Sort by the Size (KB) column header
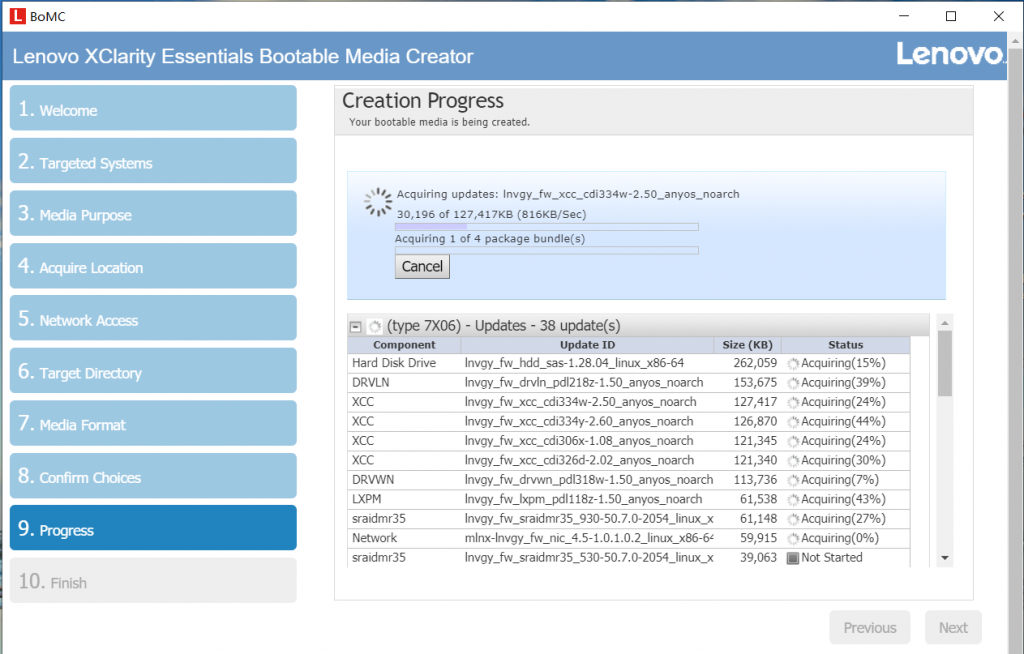Screen dimensions: 1024x654 coord(748,345)
